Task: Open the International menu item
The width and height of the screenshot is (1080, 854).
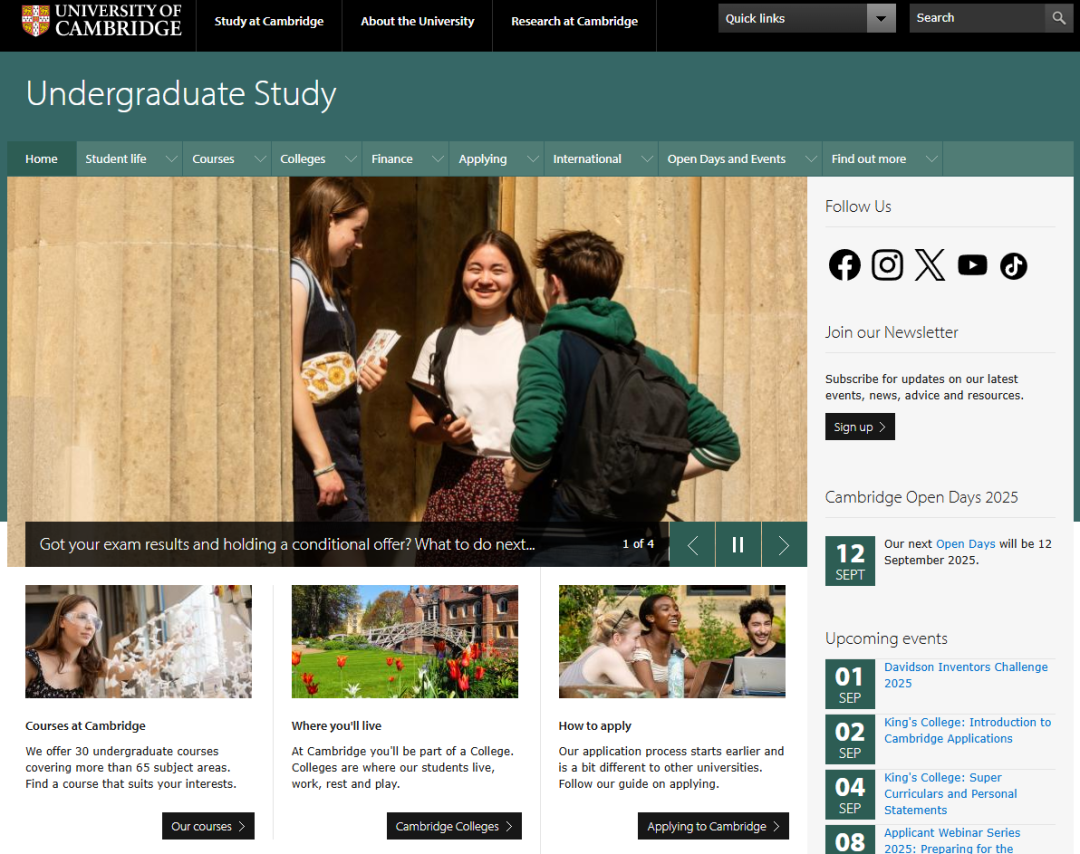Action: pyautogui.click(x=588, y=159)
